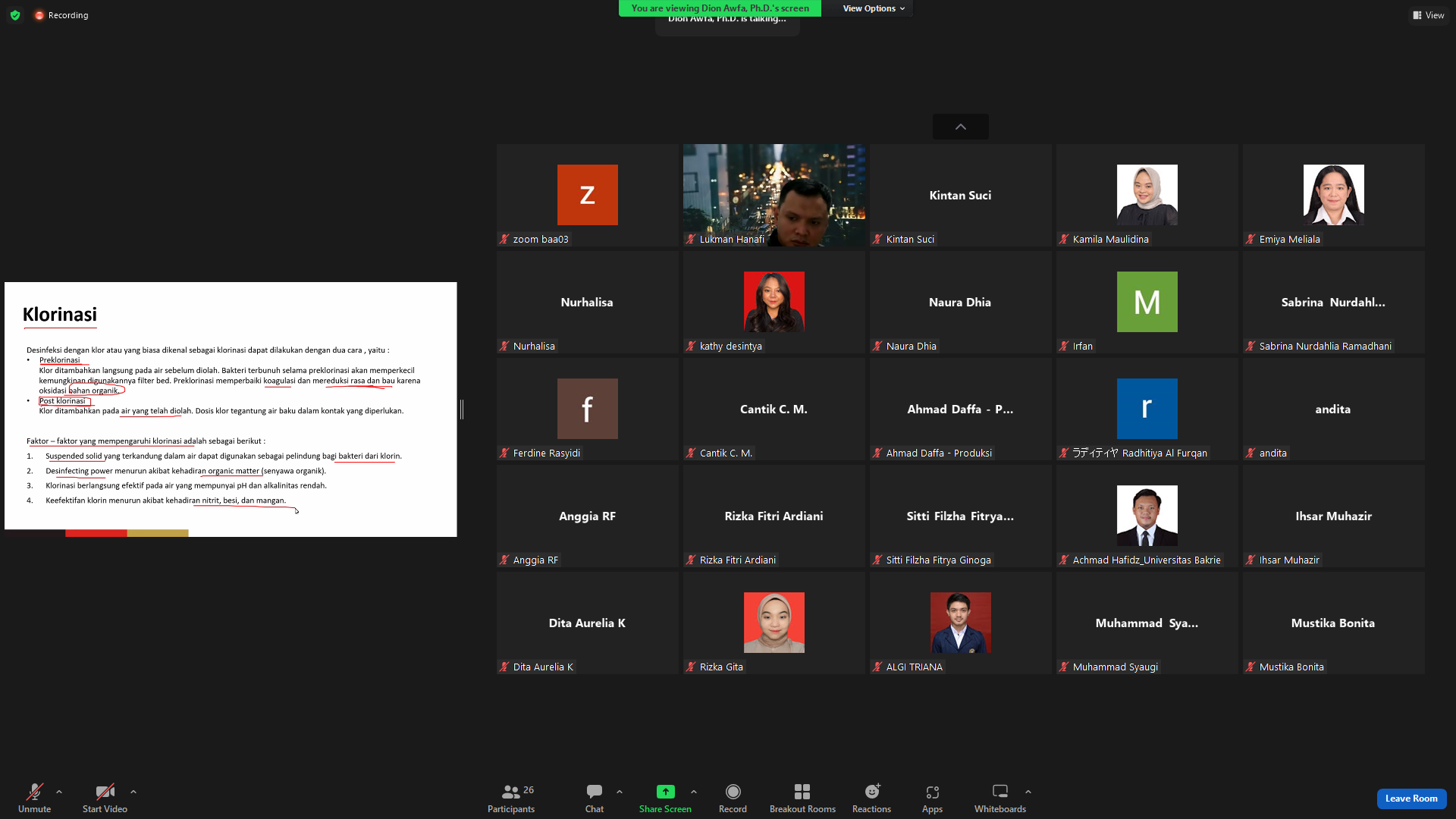Click the 'You are viewing Dion Awfa' banner
This screenshot has width=1456, height=819.
point(720,8)
